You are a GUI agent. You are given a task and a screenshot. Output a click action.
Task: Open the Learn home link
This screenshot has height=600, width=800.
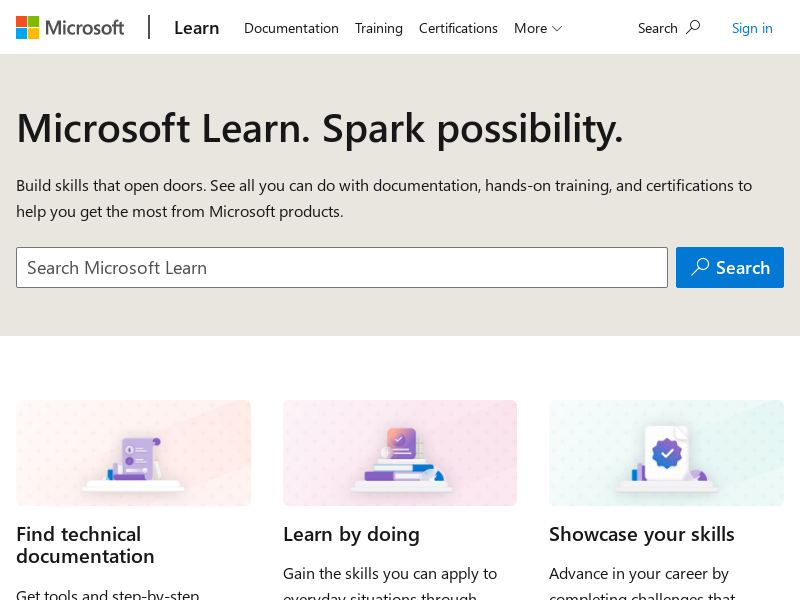(196, 28)
